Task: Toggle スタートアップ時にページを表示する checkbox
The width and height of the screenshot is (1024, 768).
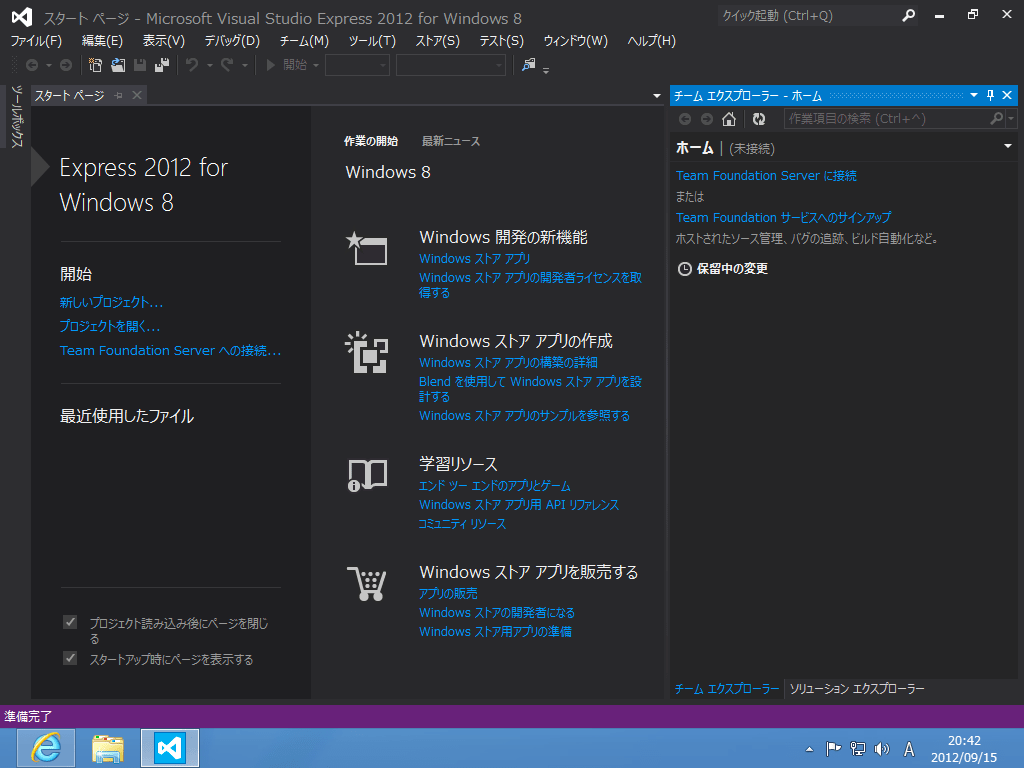Action: 71,658
